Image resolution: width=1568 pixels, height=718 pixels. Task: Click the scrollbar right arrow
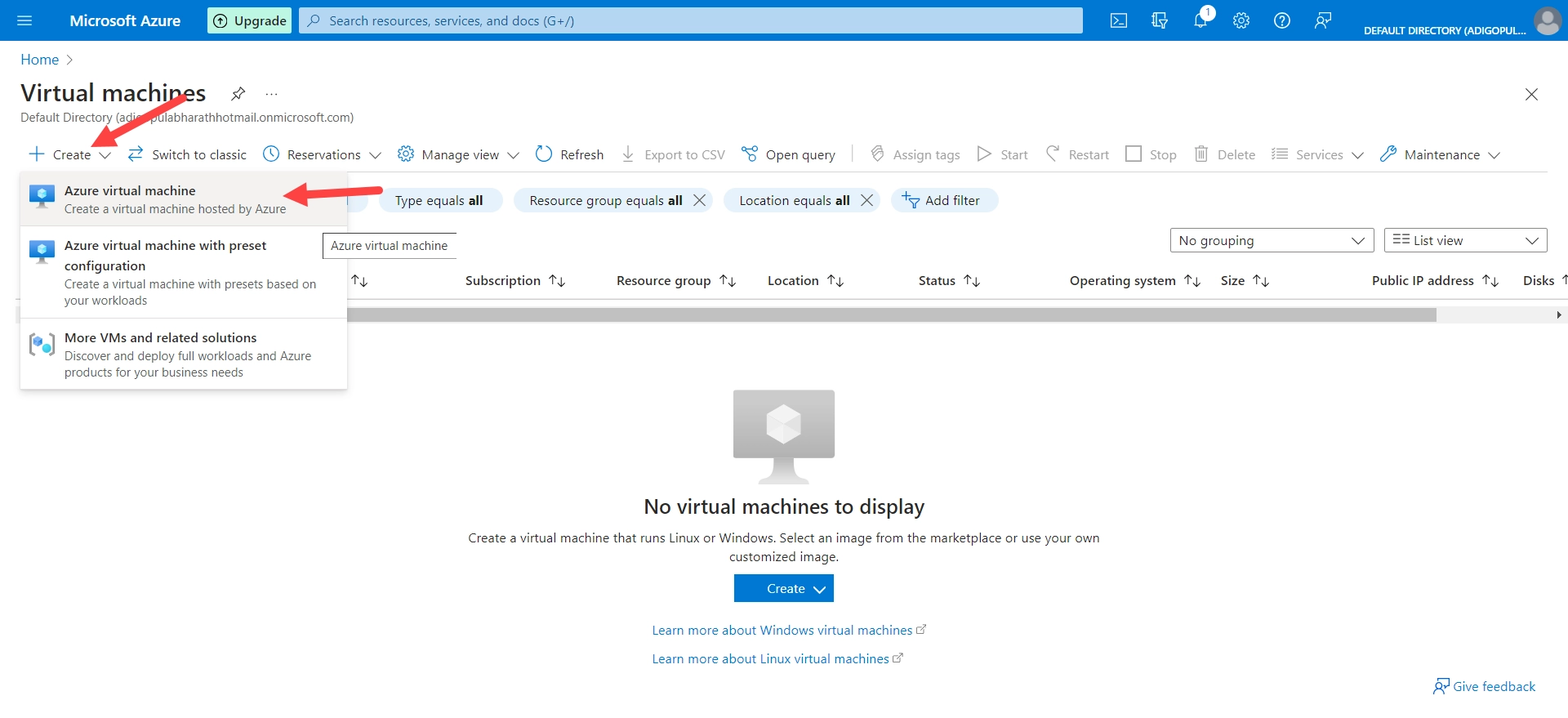pyautogui.click(x=1559, y=314)
